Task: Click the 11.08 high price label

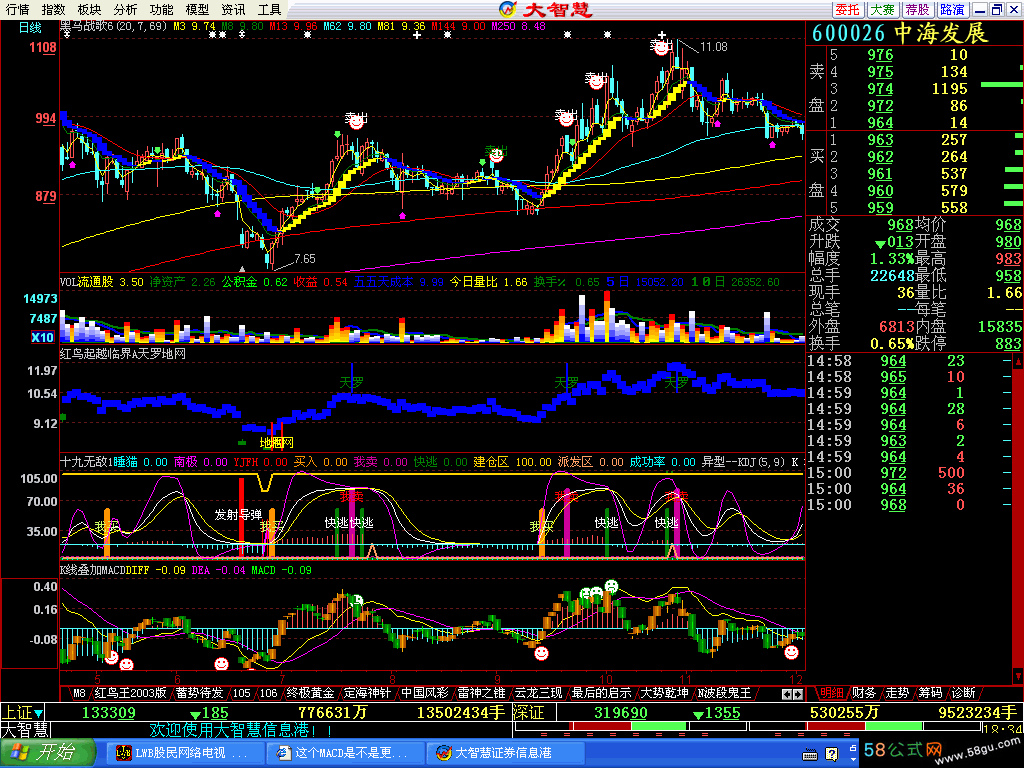Action: click(x=714, y=46)
